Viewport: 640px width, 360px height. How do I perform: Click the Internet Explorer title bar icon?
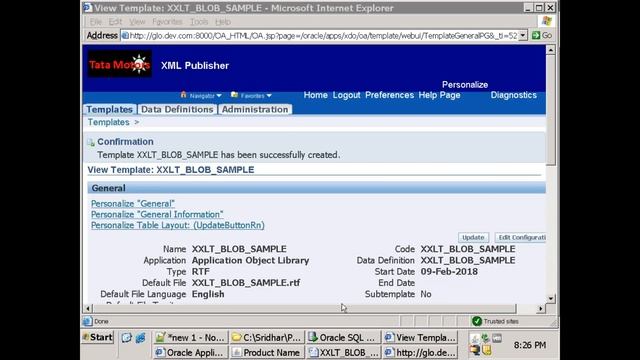(x=88, y=8)
